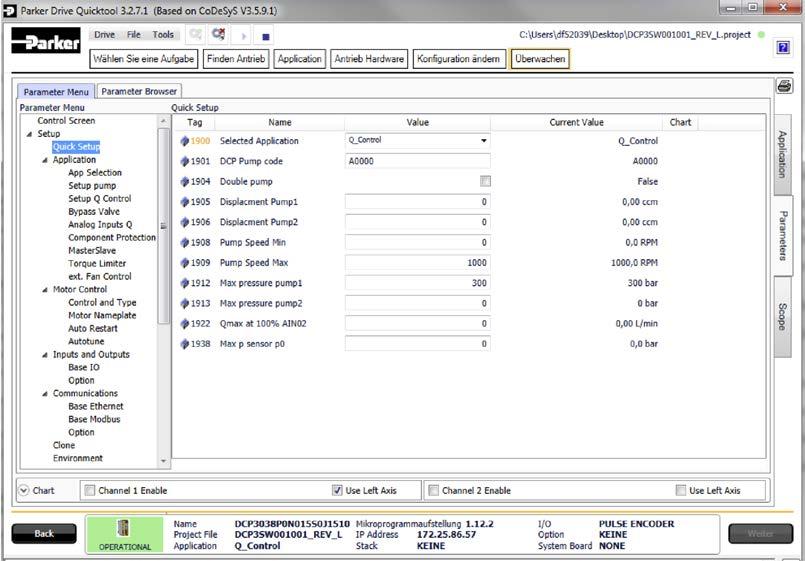805x561 pixels.
Task: Select the Parameters side tab
Action: point(783,236)
